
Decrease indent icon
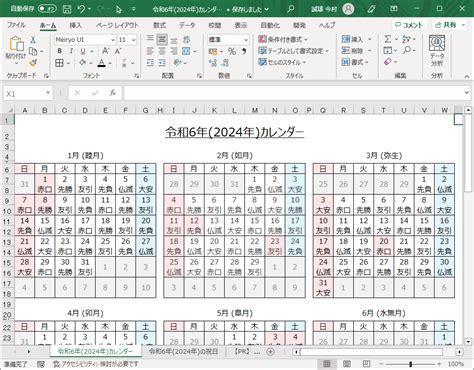(x=150, y=63)
